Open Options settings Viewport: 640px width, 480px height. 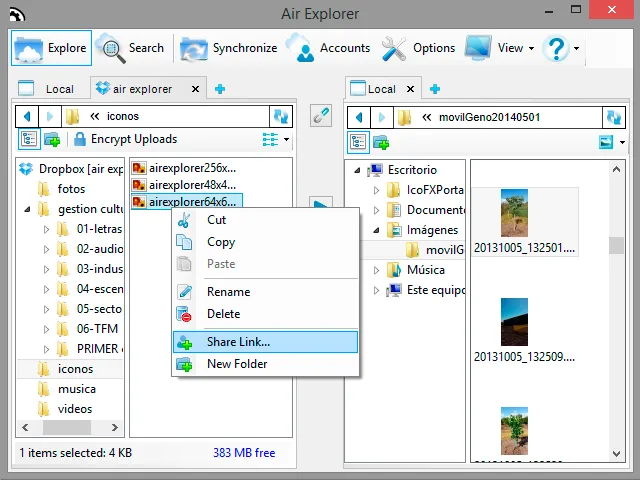tap(418, 48)
